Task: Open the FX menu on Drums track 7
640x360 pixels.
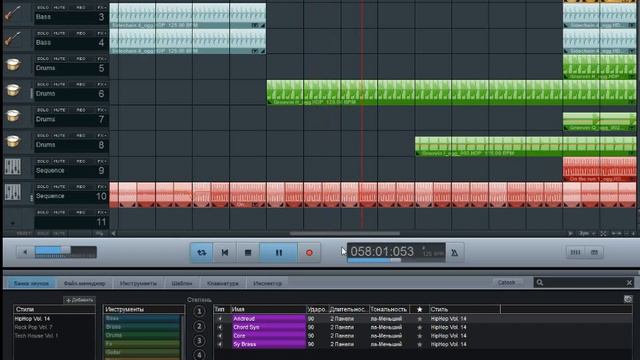Action: [x=102, y=110]
